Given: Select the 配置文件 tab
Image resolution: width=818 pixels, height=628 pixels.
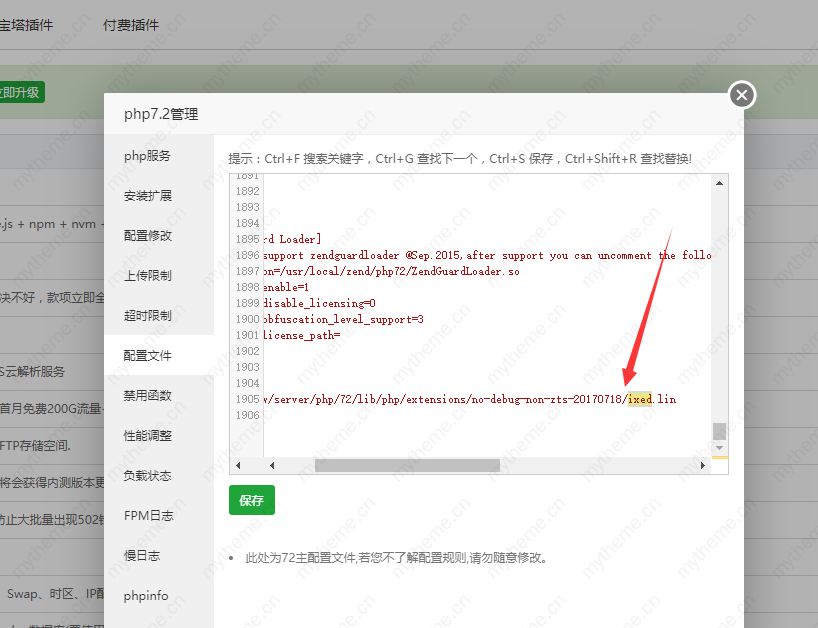Looking at the screenshot, I should coord(147,356).
